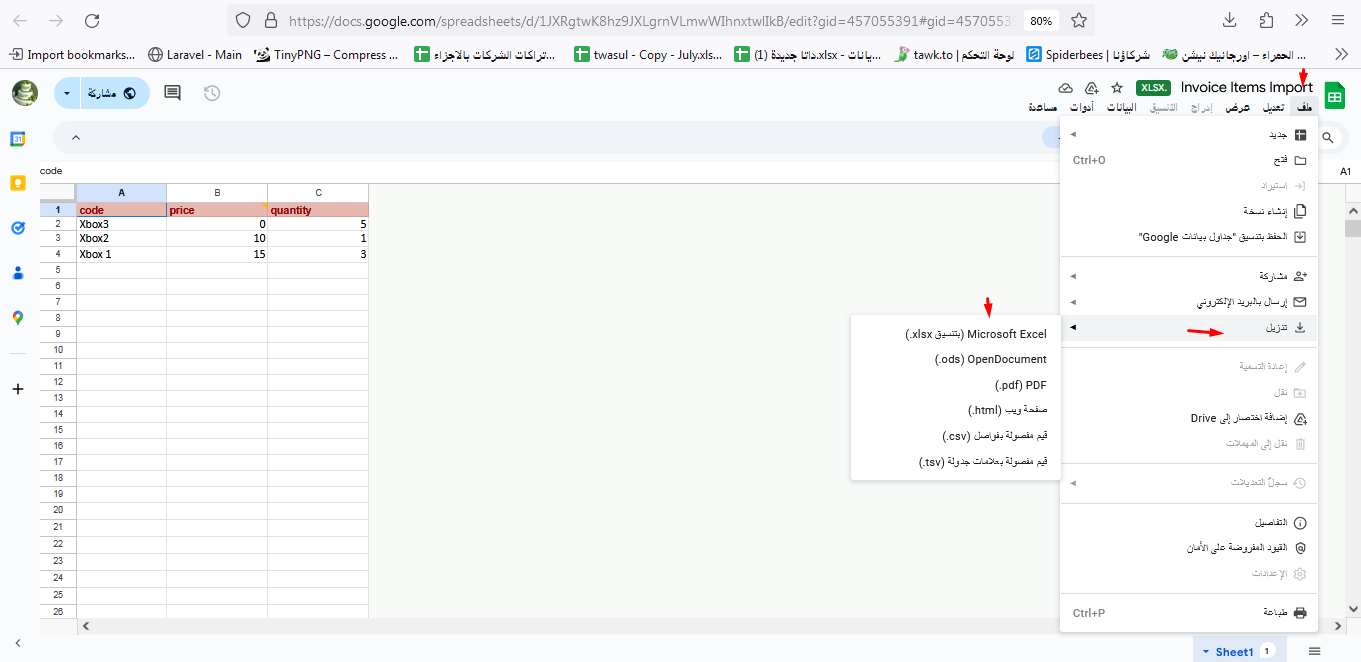Expand the share button dropdown arrow
Viewport: 1361px width, 662px height.
[66, 93]
